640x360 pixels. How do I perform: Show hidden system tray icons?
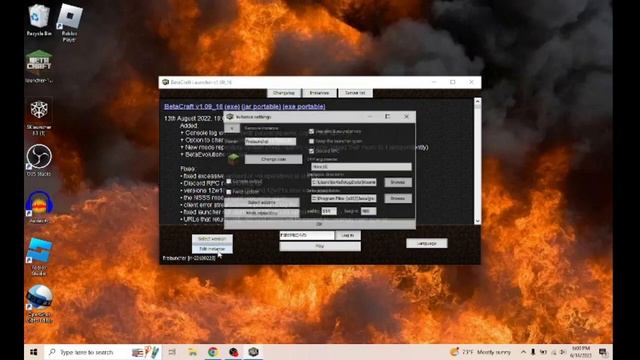(x=523, y=352)
